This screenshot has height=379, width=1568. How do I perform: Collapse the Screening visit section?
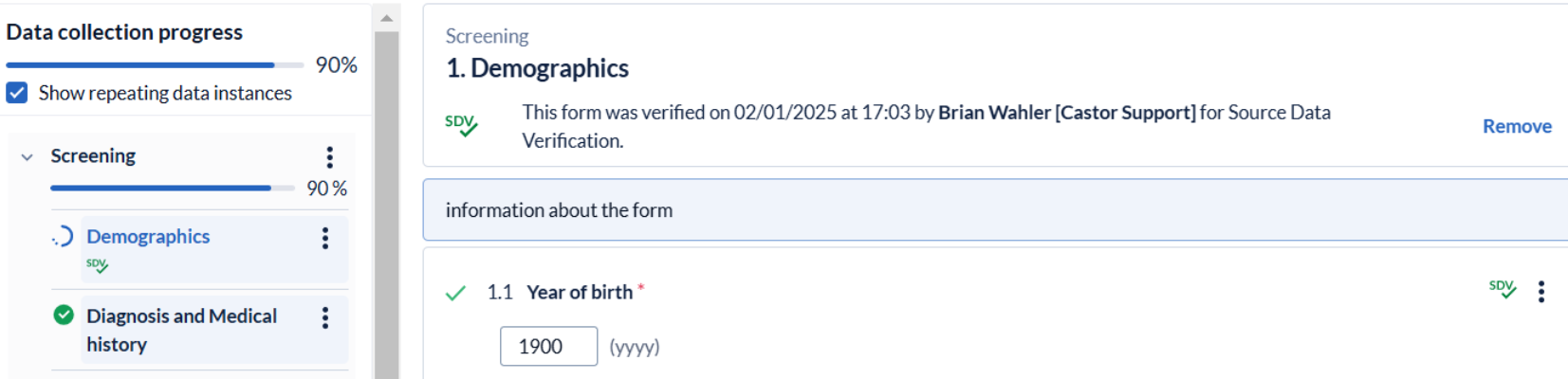[x=27, y=157]
